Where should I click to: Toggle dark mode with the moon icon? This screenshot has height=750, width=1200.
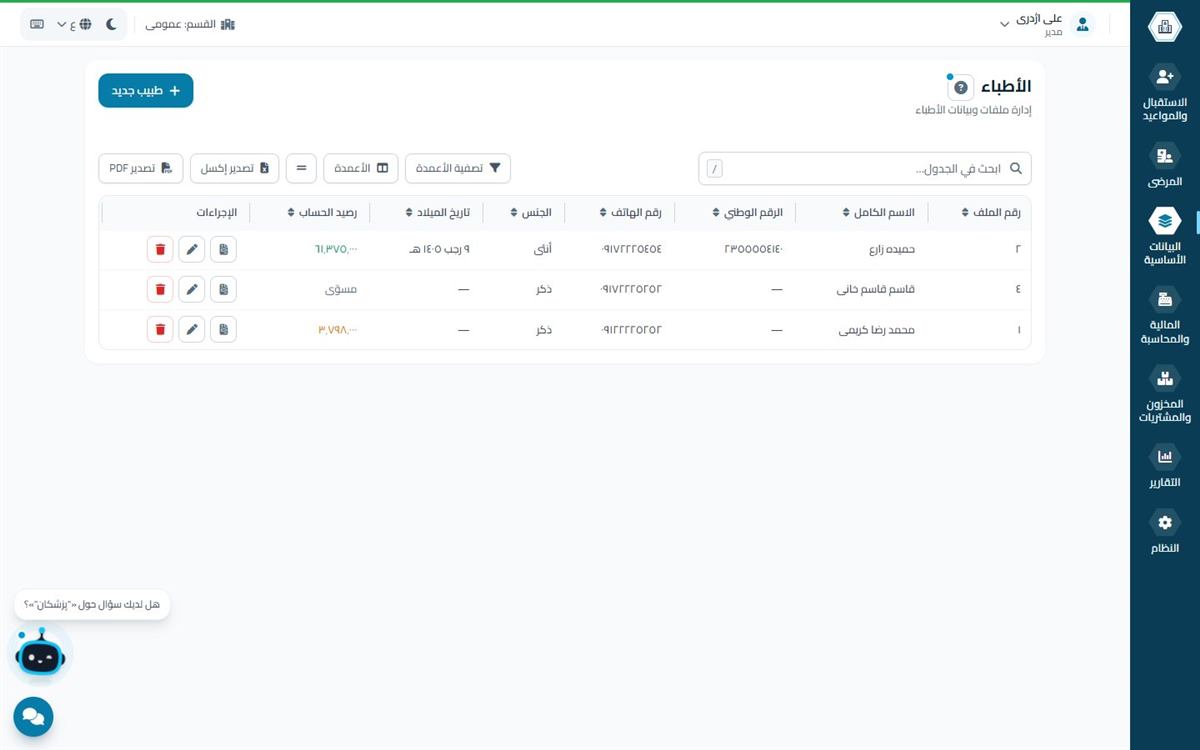coord(111,24)
